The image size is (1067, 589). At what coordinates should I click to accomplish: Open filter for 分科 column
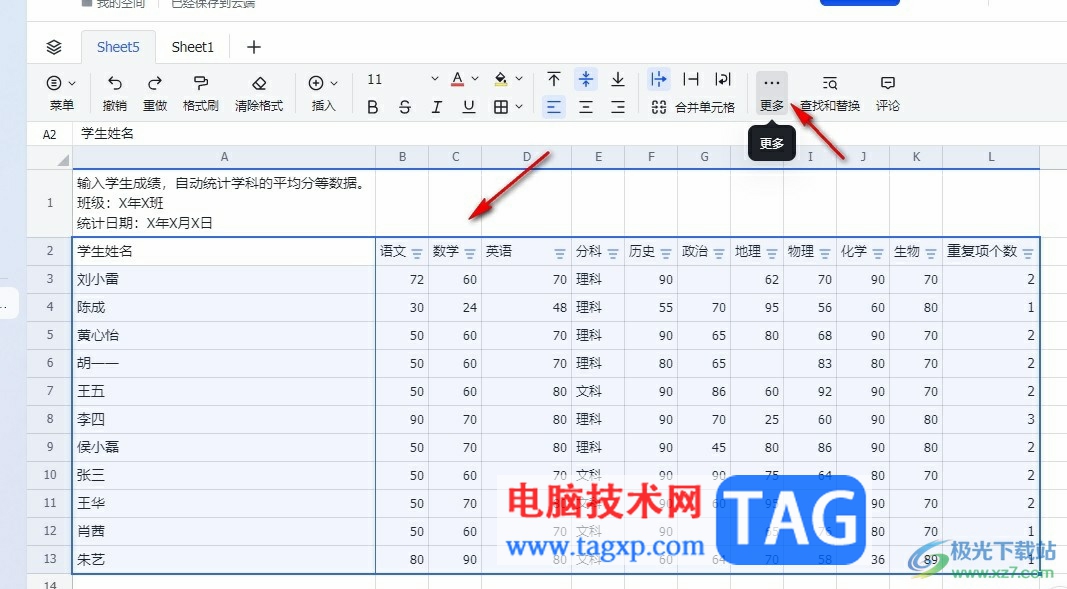point(612,253)
